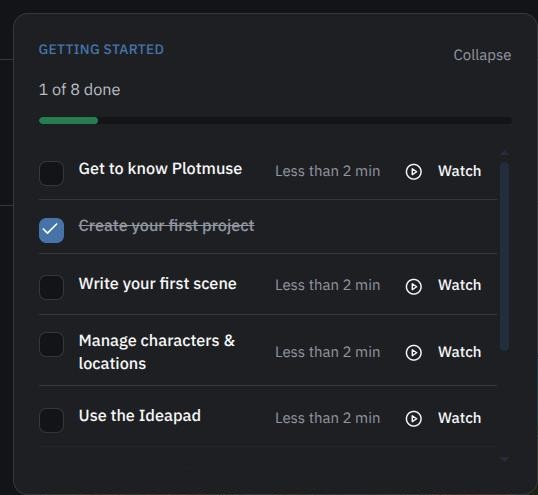Watch the Write your first scene video
538x495 pixels.
pyautogui.click(x=459, y=285)
